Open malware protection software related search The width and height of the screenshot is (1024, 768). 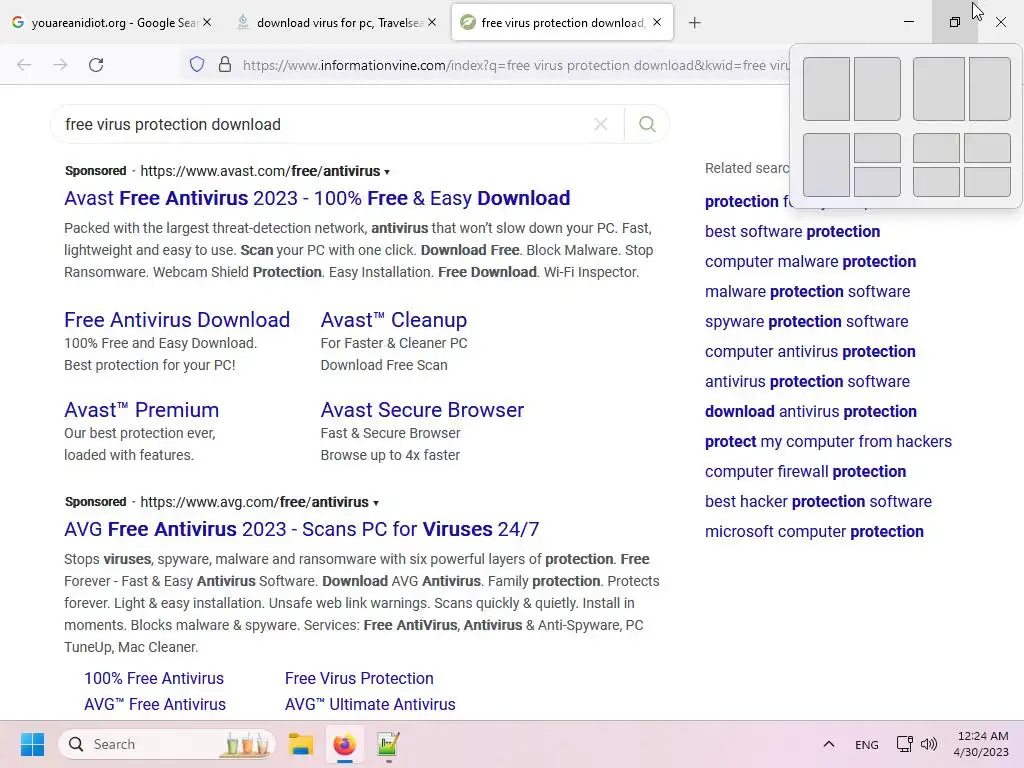(x=807, y=292)
